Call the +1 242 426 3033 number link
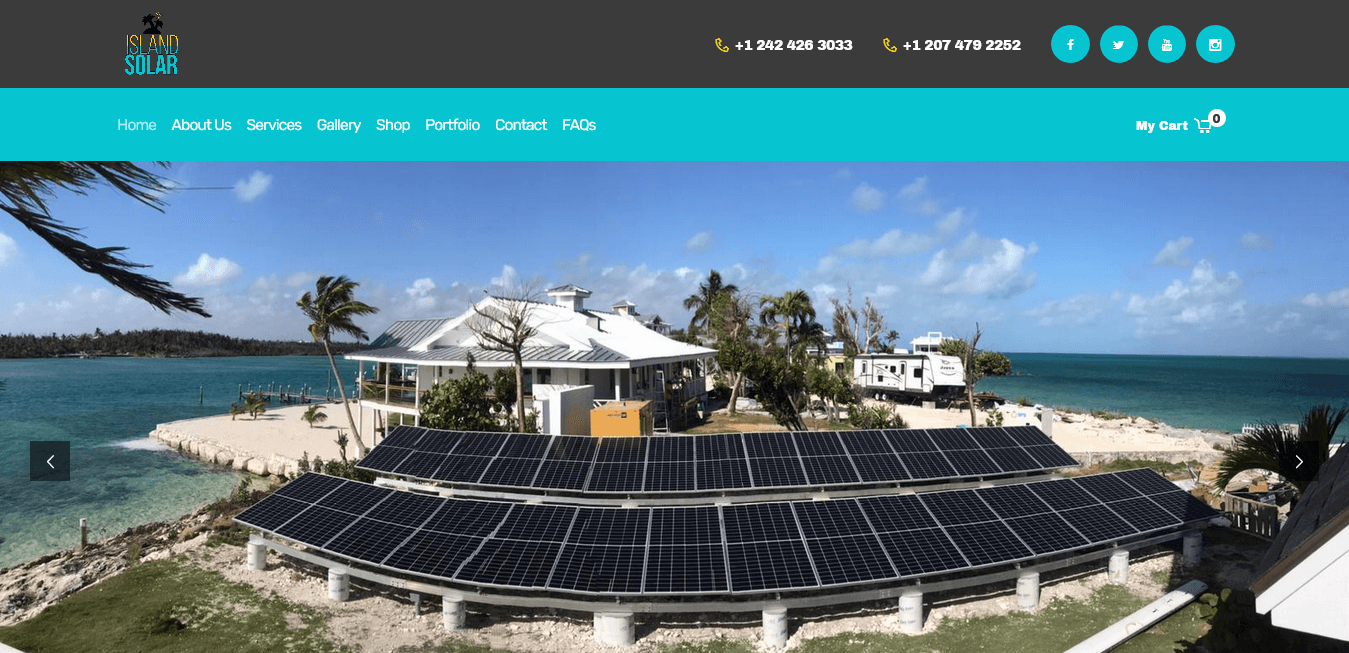The height and width of the screenshot is (653, 1349). click(794, 45)
